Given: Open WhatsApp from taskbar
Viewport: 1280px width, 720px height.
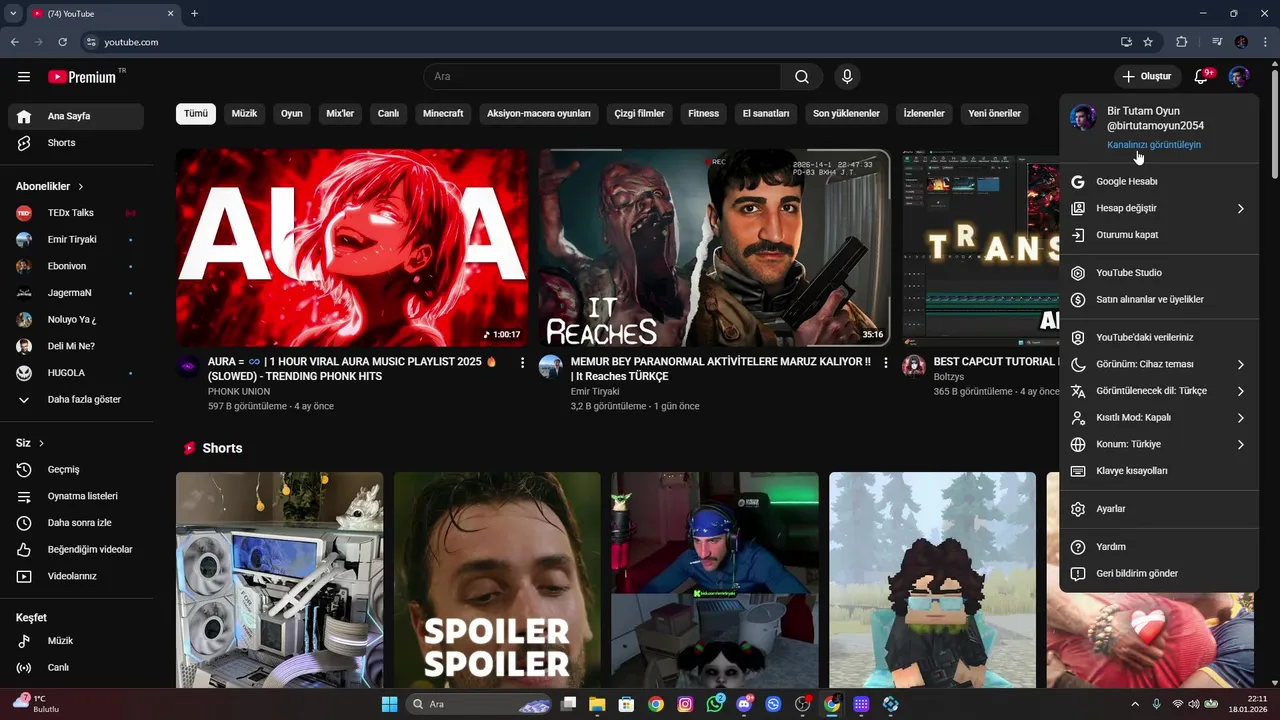Looking at the screenshot, I should click(714, 704).
